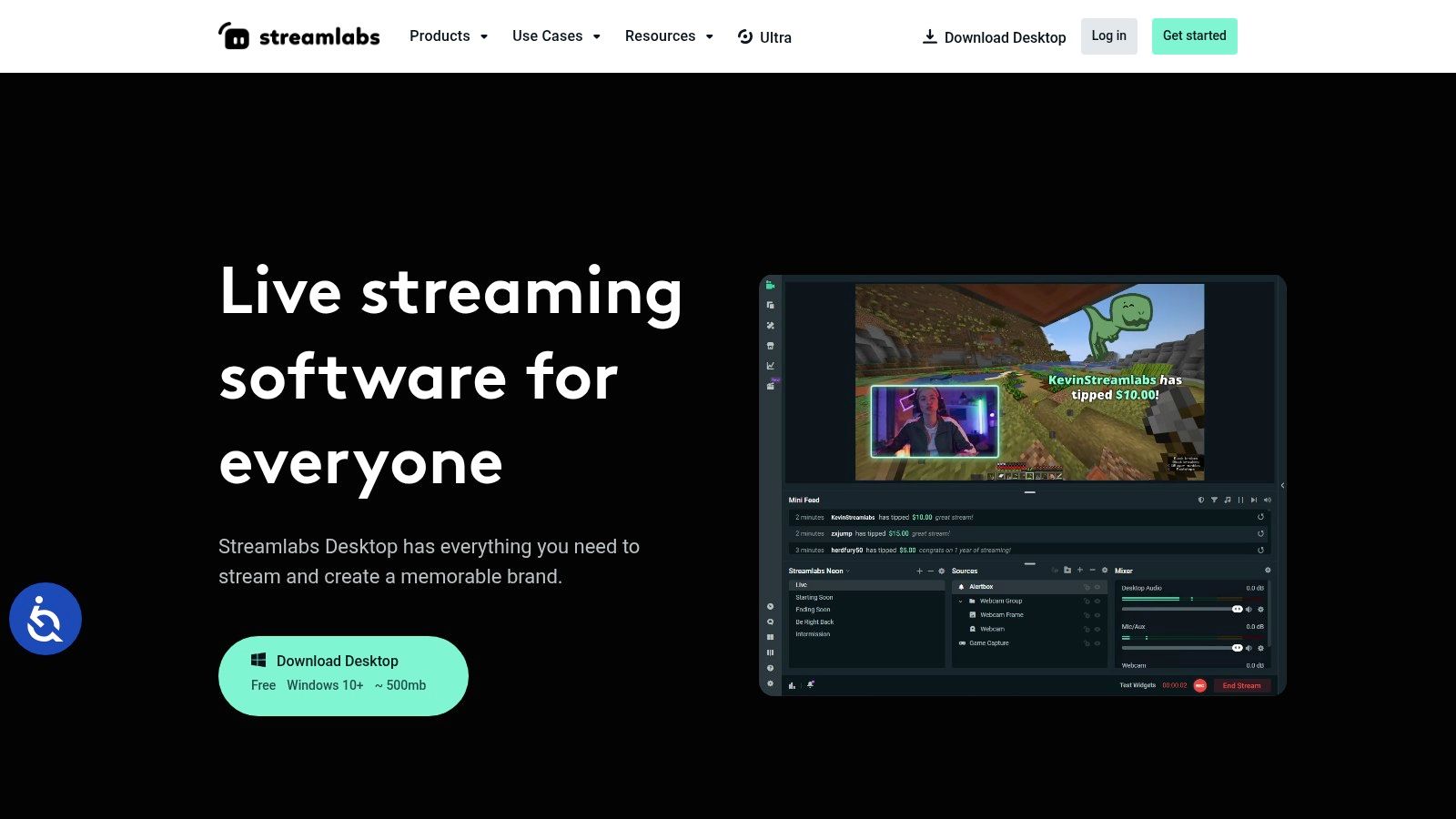Toggle visibility of the Game Capture source
1456x819 pixels.
[x=1097, y=643]
